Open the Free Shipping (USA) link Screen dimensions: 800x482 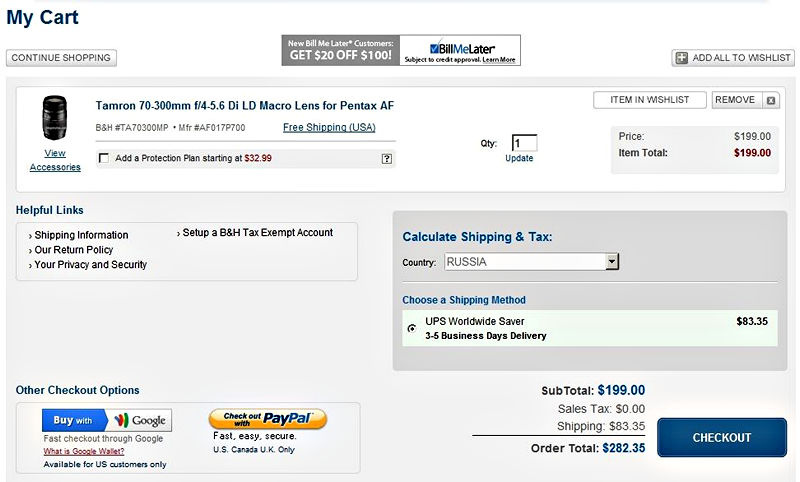[329, 128]
